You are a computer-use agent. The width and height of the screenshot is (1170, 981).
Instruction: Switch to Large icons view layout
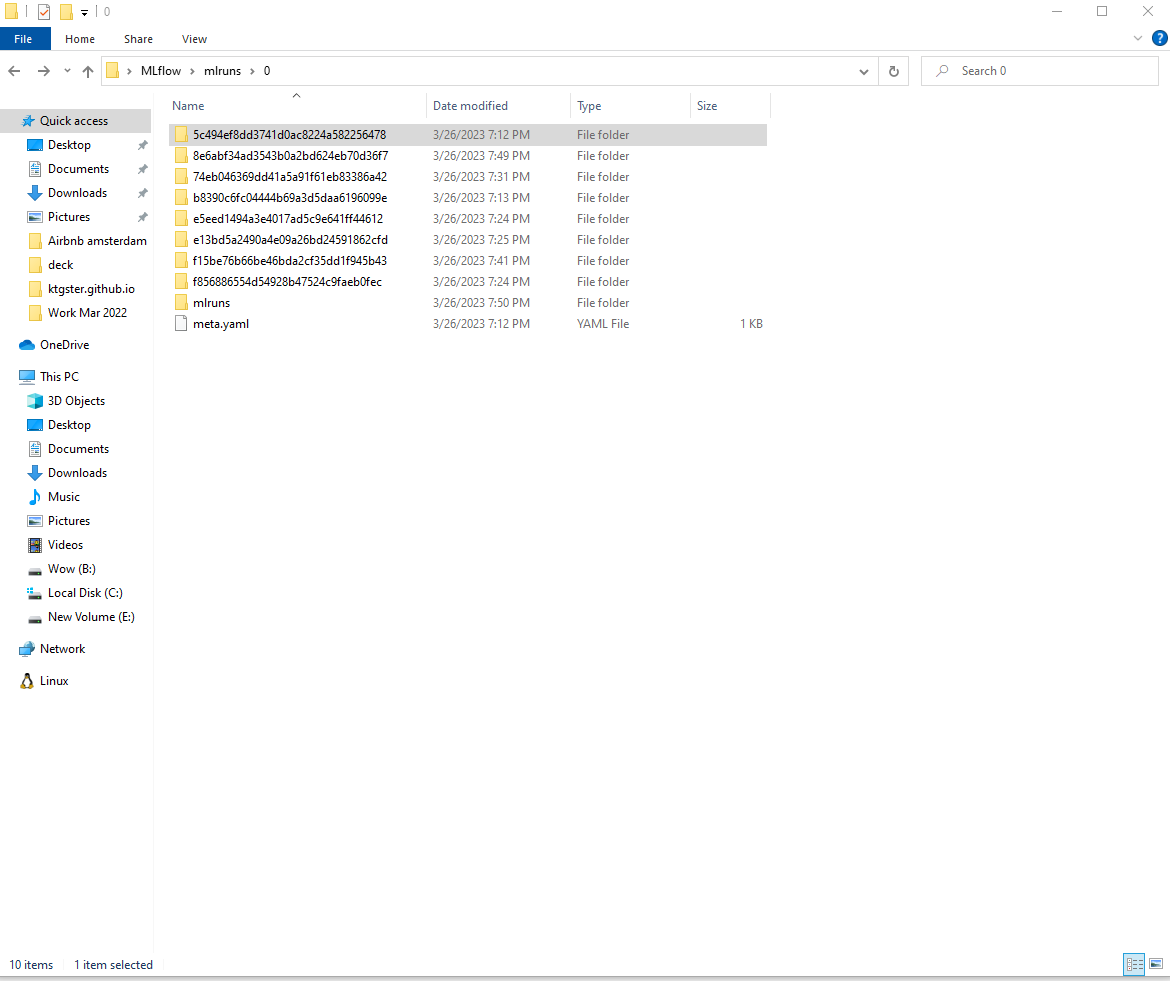pyautogui.click(x=1156, y=965)
